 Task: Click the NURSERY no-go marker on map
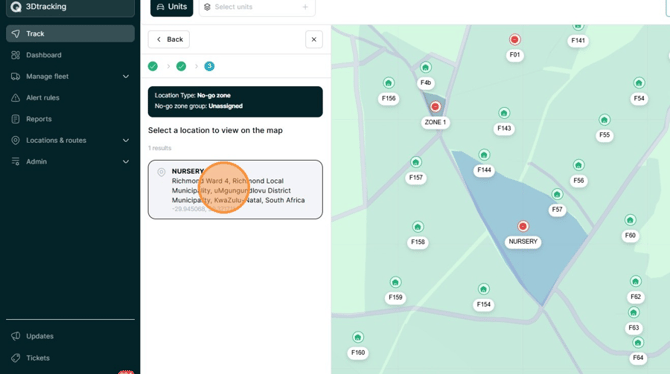point(523,226)
